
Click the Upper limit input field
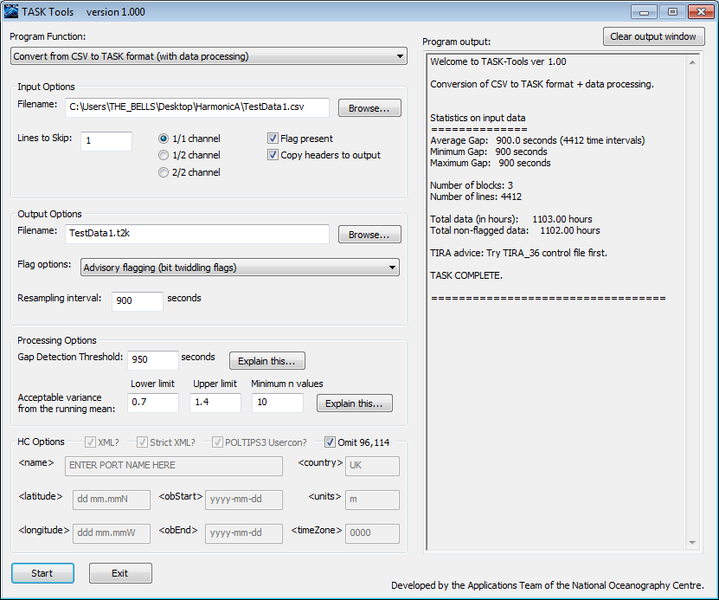pyautogui.click(x=215, y=403)
